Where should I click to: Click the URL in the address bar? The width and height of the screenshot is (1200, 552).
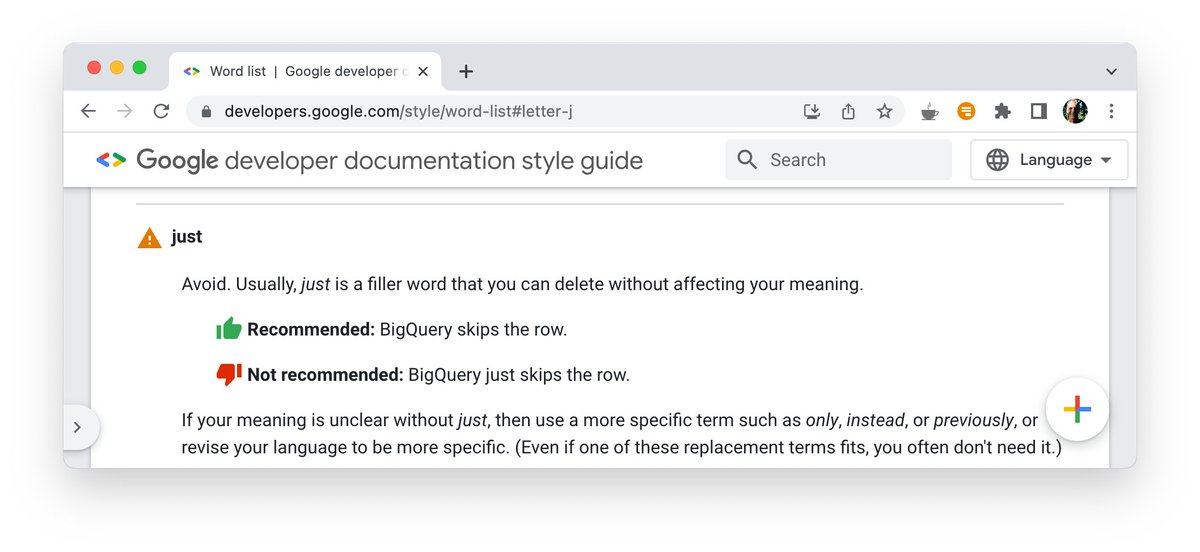[398, 111]
